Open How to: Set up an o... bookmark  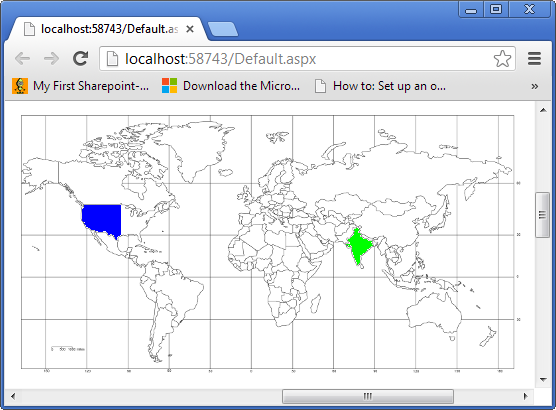click(380, 86)
